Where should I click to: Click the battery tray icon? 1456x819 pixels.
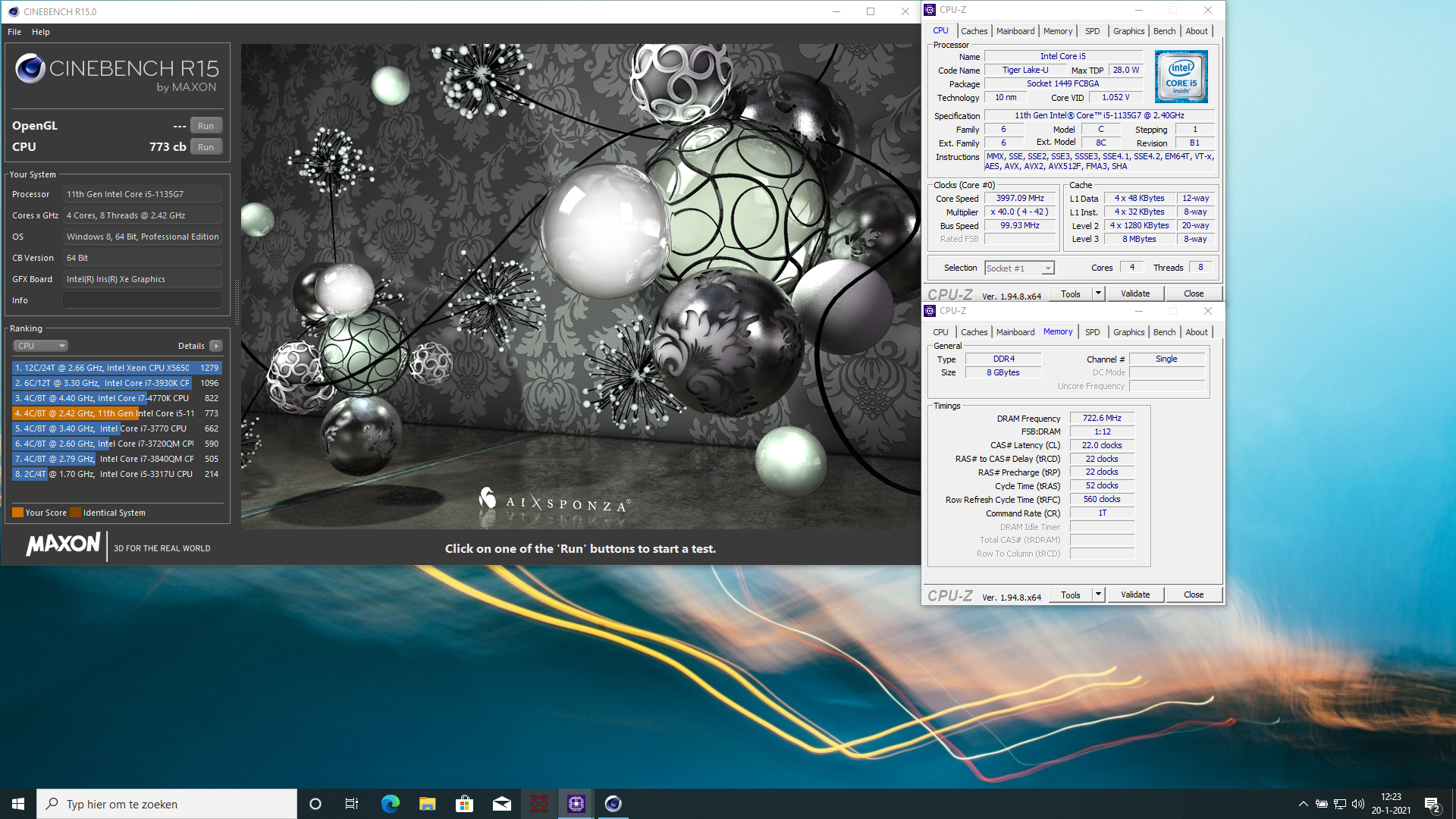(1321, 804)
